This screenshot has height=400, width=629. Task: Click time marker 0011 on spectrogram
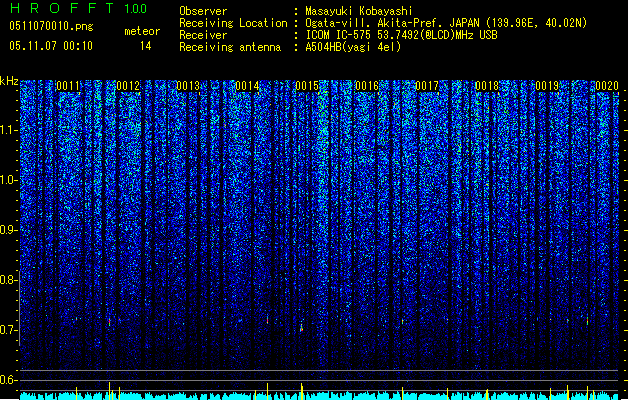(x=68, y=86)
